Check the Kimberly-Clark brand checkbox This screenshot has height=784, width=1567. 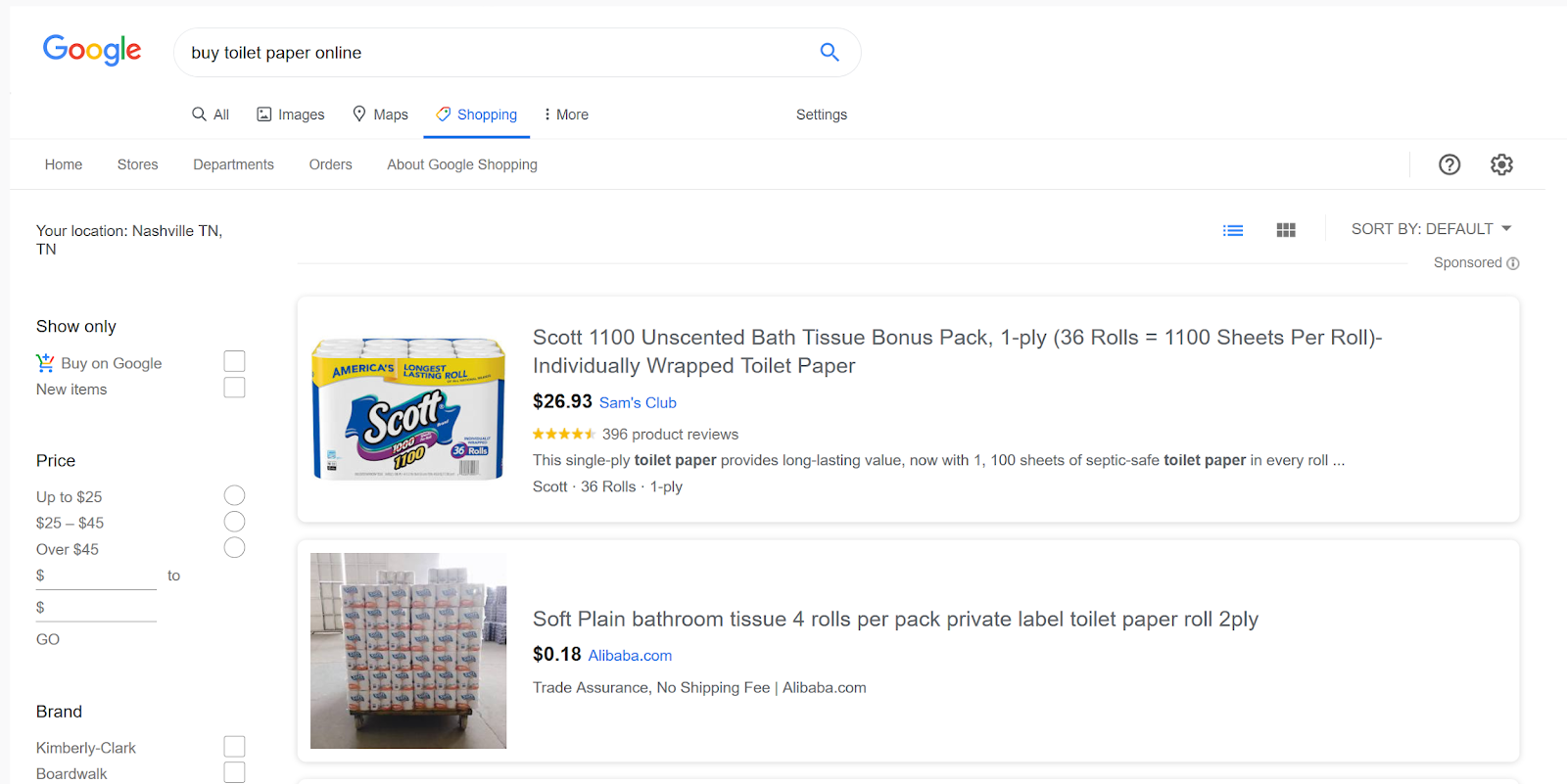click(234, 747)
